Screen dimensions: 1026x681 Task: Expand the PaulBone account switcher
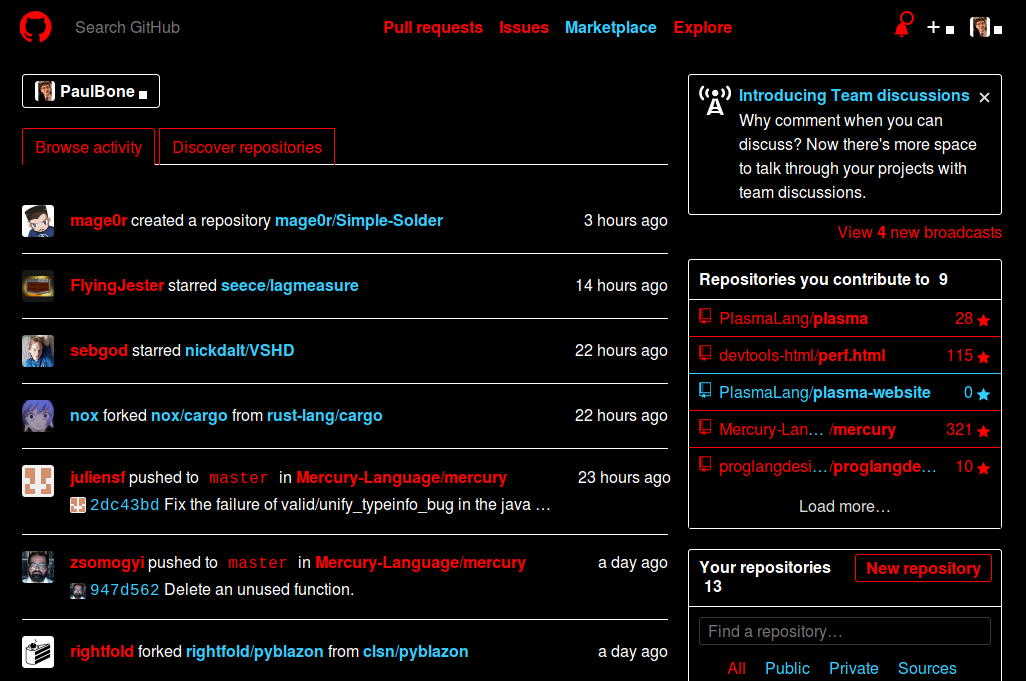(91, 91)
